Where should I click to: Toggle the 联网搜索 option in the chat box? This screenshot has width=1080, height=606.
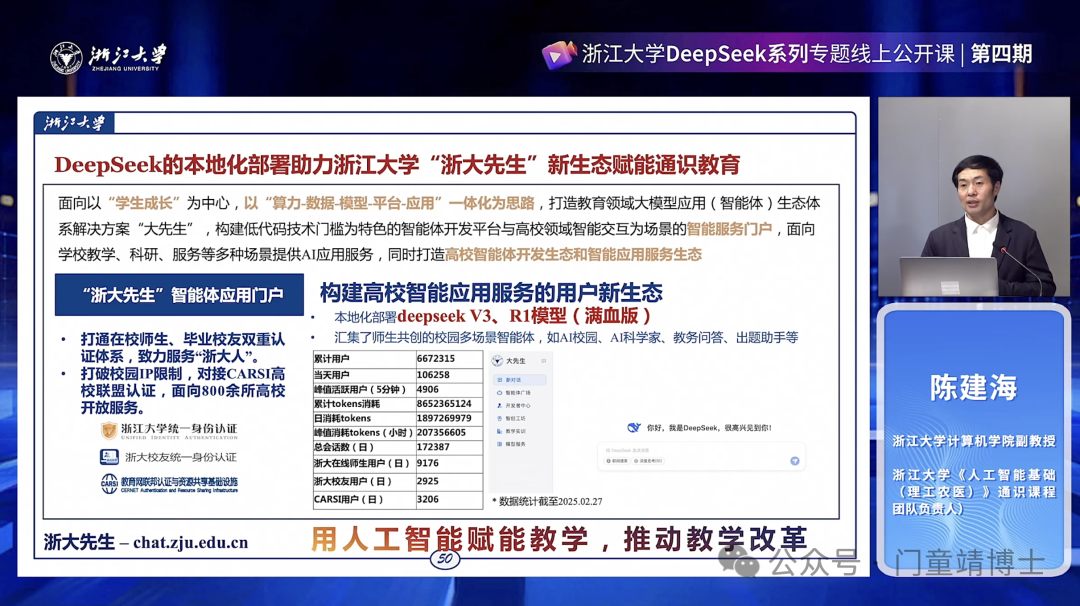[x=617, y=461]
